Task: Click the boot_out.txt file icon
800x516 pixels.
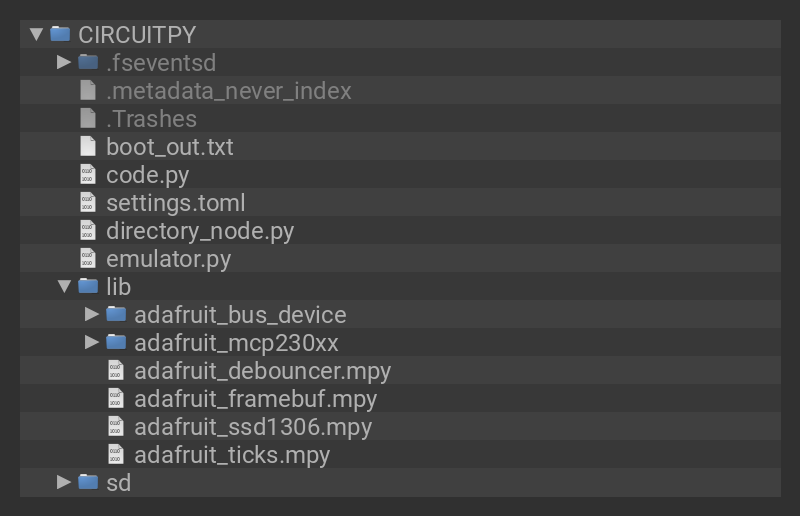Action: pyautogui.click(x=88, y=146)
